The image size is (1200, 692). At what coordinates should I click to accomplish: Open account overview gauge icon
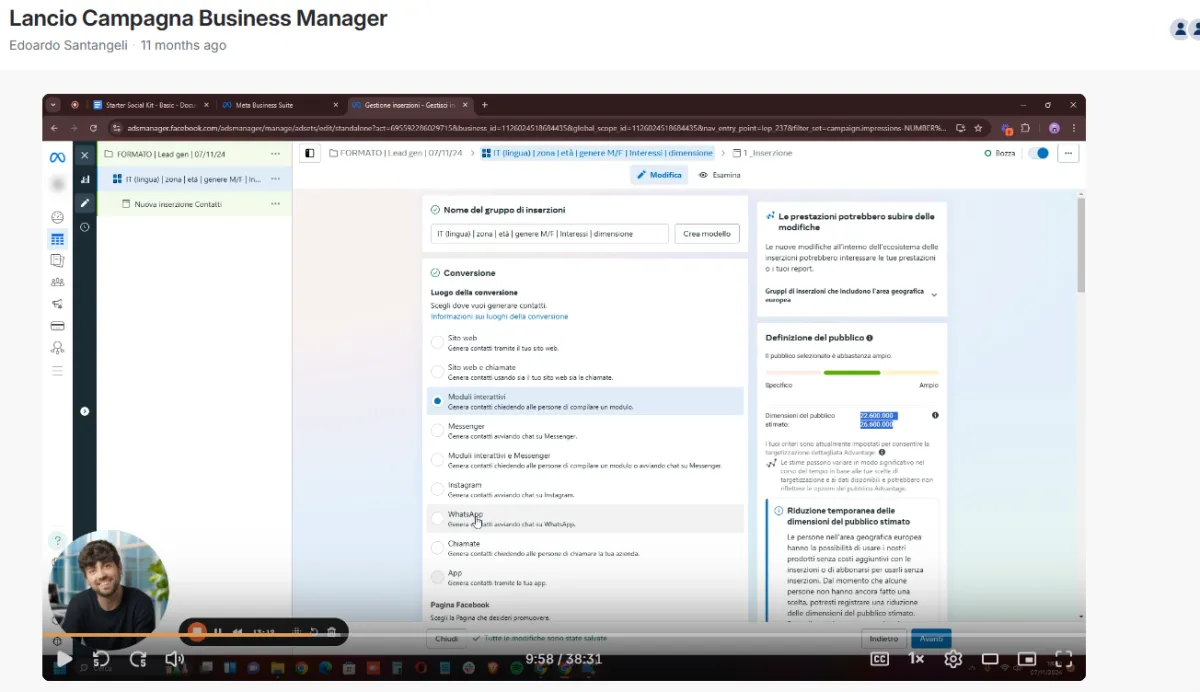click(x=57, y=217)
